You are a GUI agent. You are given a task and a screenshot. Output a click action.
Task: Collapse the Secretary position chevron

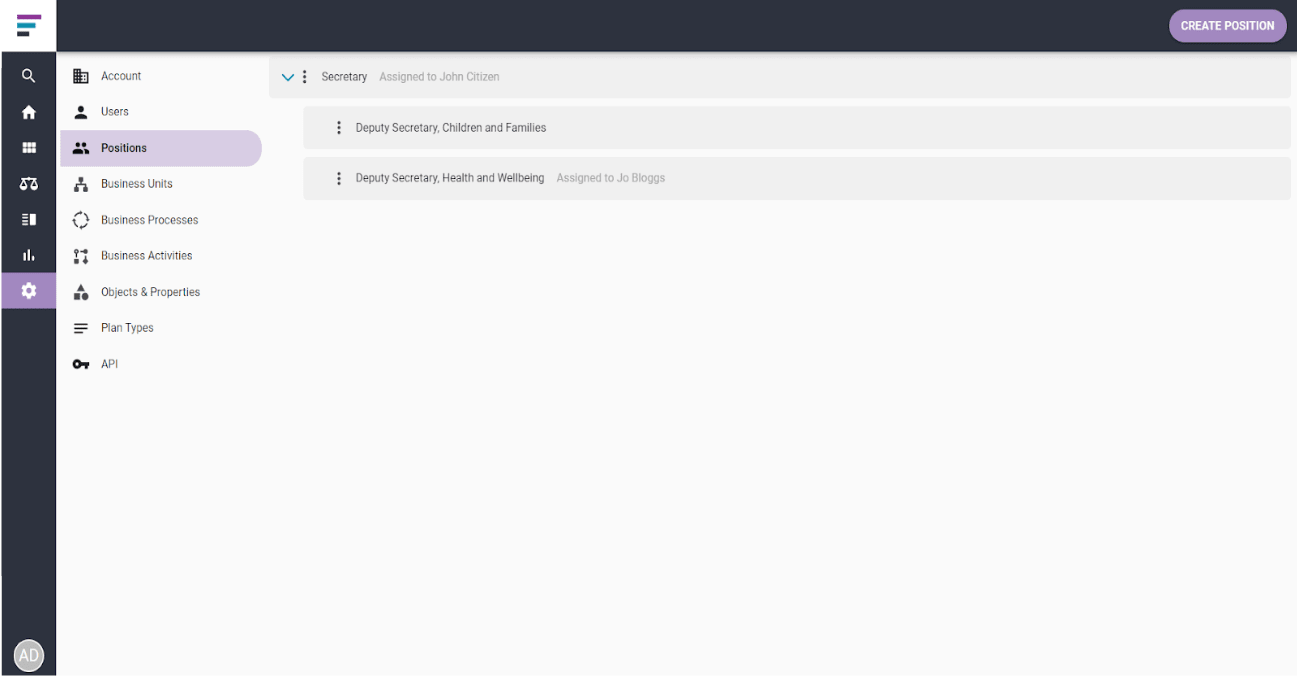point(288,77)
